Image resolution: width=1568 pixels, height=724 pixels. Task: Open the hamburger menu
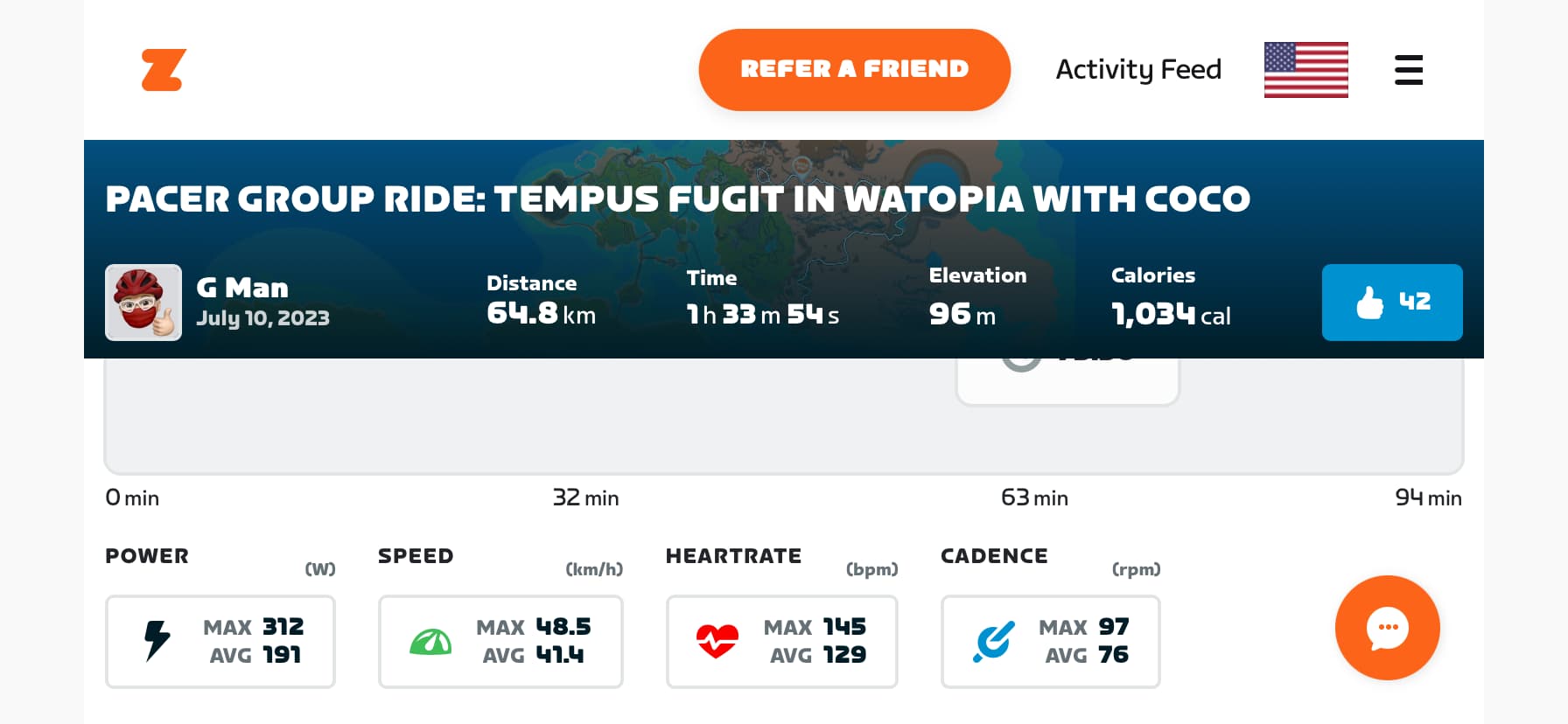click(1409, 70)
